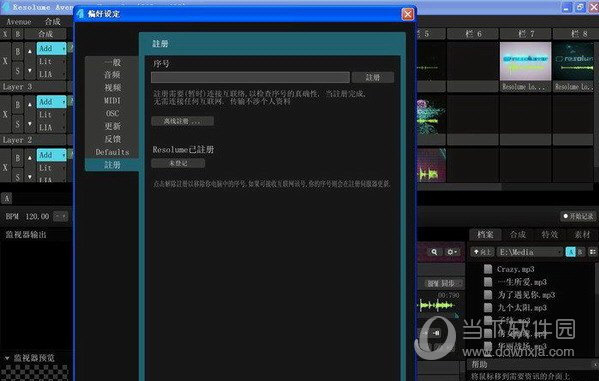The height and width of the screenshot is (381, 599).
Task: Click the A button above the BPM display
Action: tap(7, 198)
